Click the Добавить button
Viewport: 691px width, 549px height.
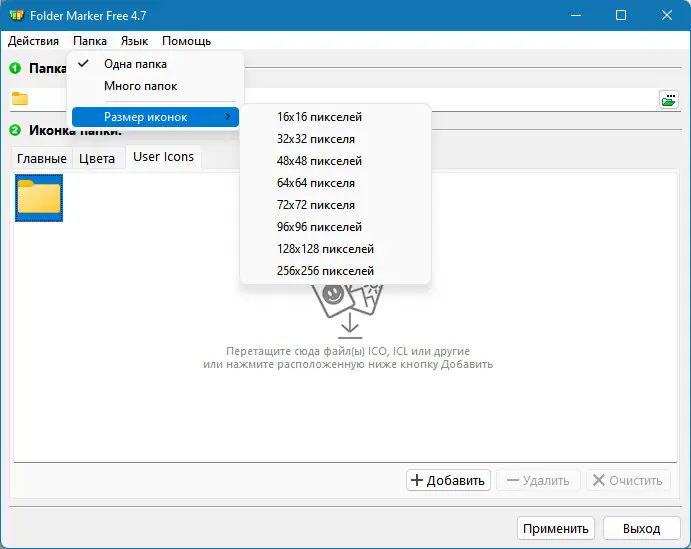448,480
